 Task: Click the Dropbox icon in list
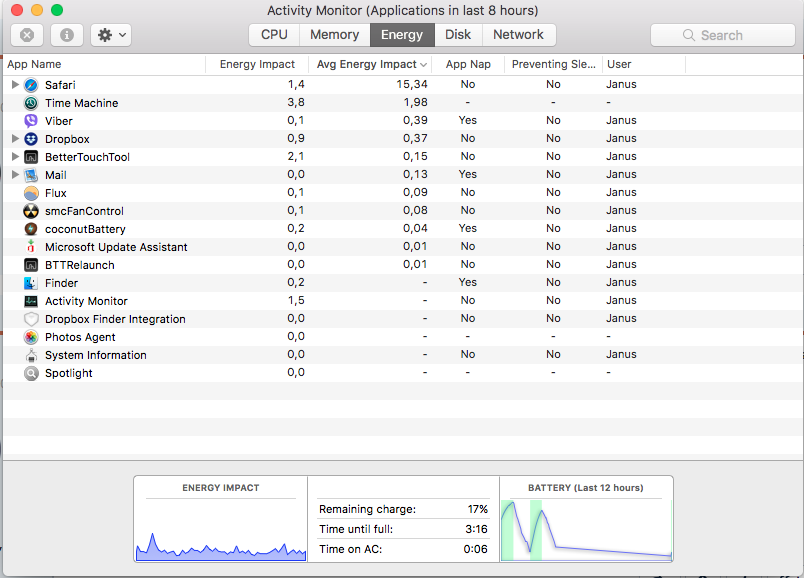tap(31, 139)
